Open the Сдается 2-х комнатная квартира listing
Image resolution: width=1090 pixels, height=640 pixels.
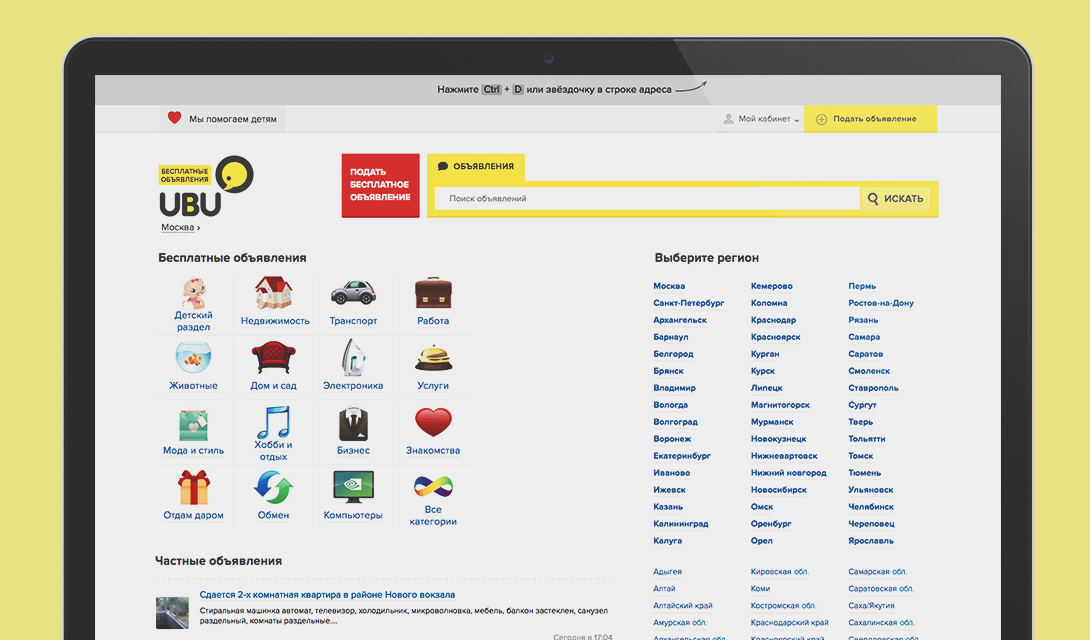[x=327, y=595]
